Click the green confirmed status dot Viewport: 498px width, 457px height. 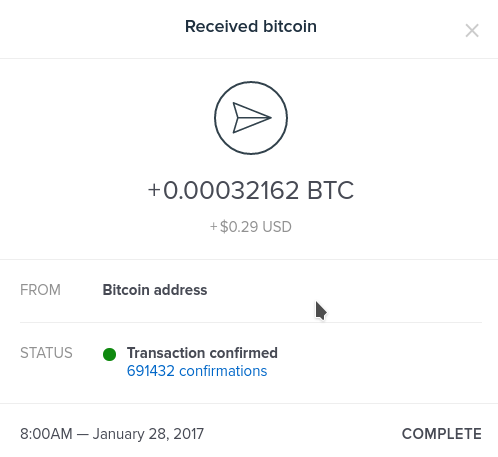pyautogui.click(x=109, y=354)
